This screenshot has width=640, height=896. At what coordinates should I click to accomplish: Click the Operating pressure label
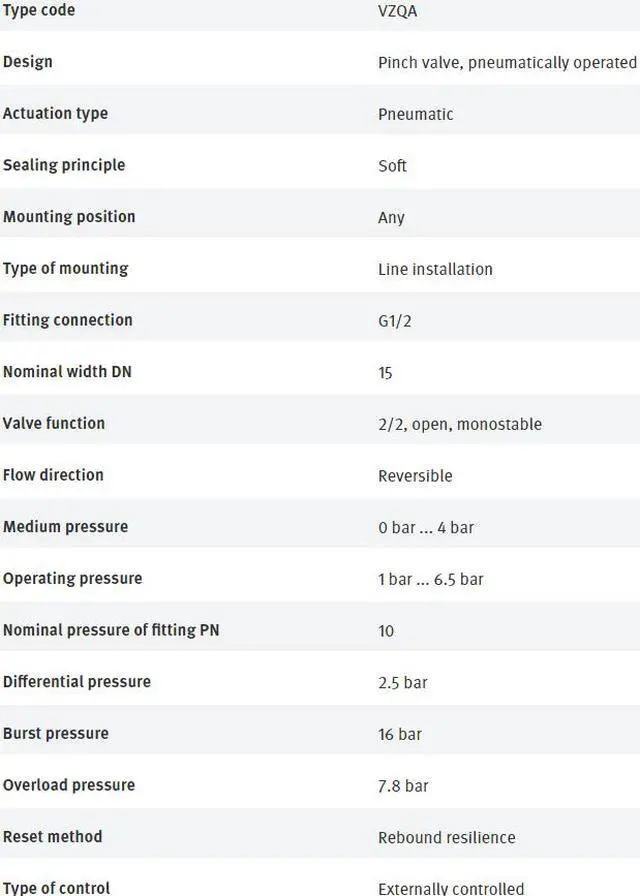point(72,578)
